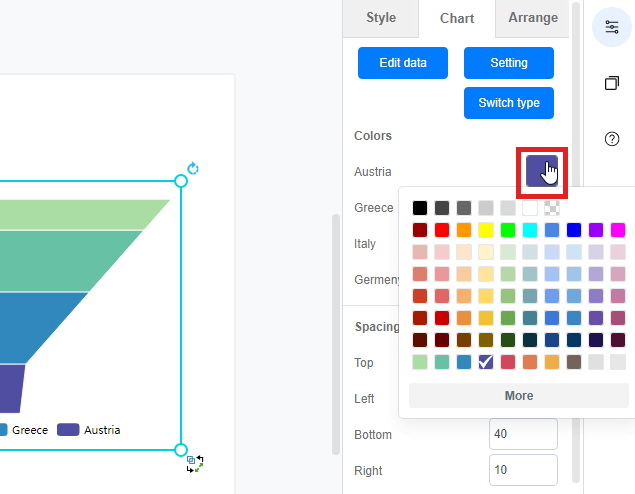Click the Bottom spacing input field

click(522, 435)
